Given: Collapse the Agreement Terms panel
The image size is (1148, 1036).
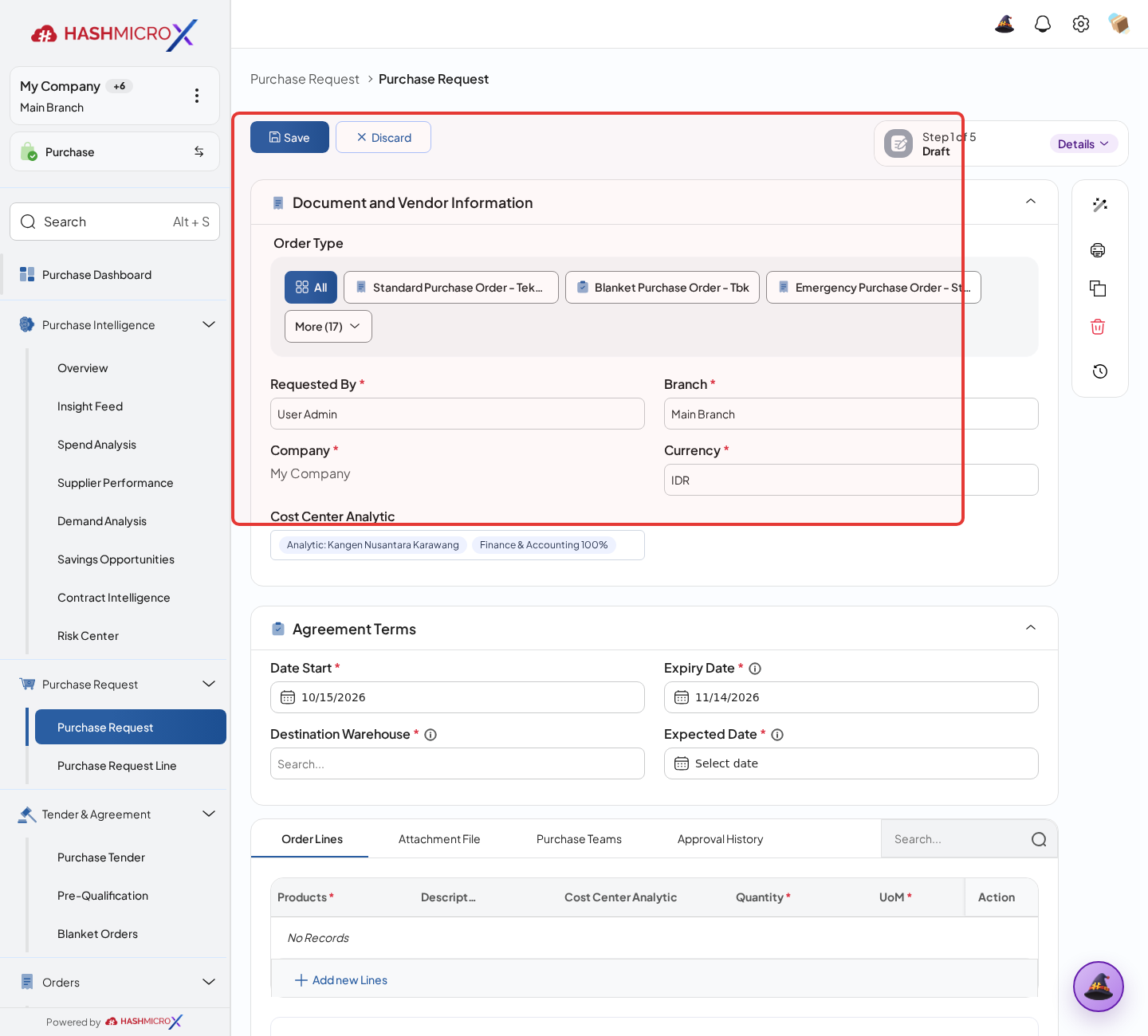Looking at the screenshot, I should [1031, 627].
